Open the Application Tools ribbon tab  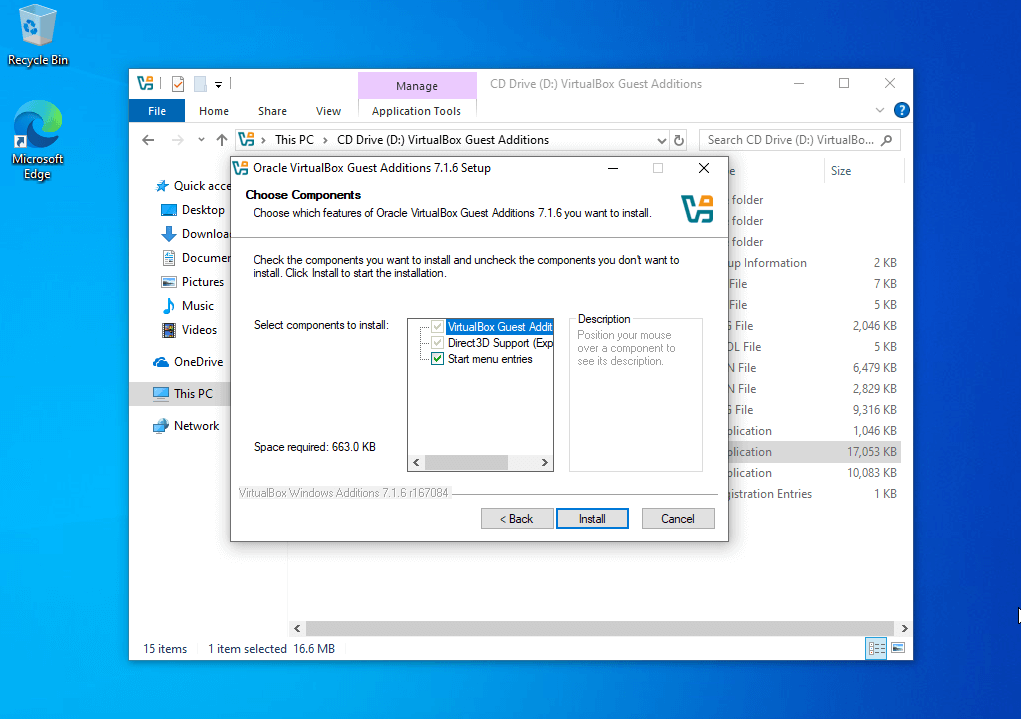[417, 111]
